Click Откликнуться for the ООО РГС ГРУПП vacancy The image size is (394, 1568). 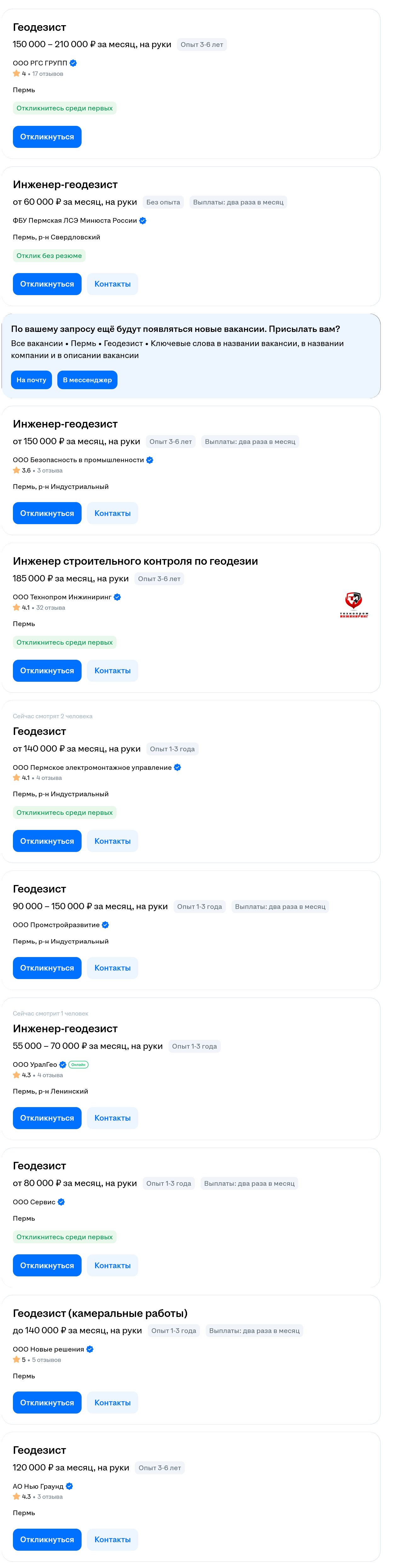(x=47, y=137)
